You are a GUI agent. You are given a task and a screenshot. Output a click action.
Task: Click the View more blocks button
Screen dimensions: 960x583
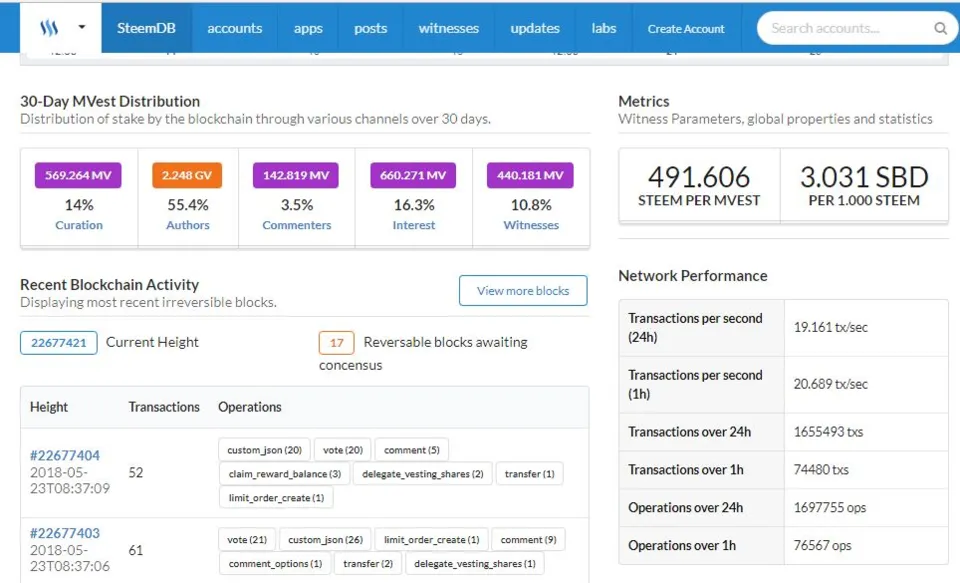pyautogui.click(x=523, y=290)
